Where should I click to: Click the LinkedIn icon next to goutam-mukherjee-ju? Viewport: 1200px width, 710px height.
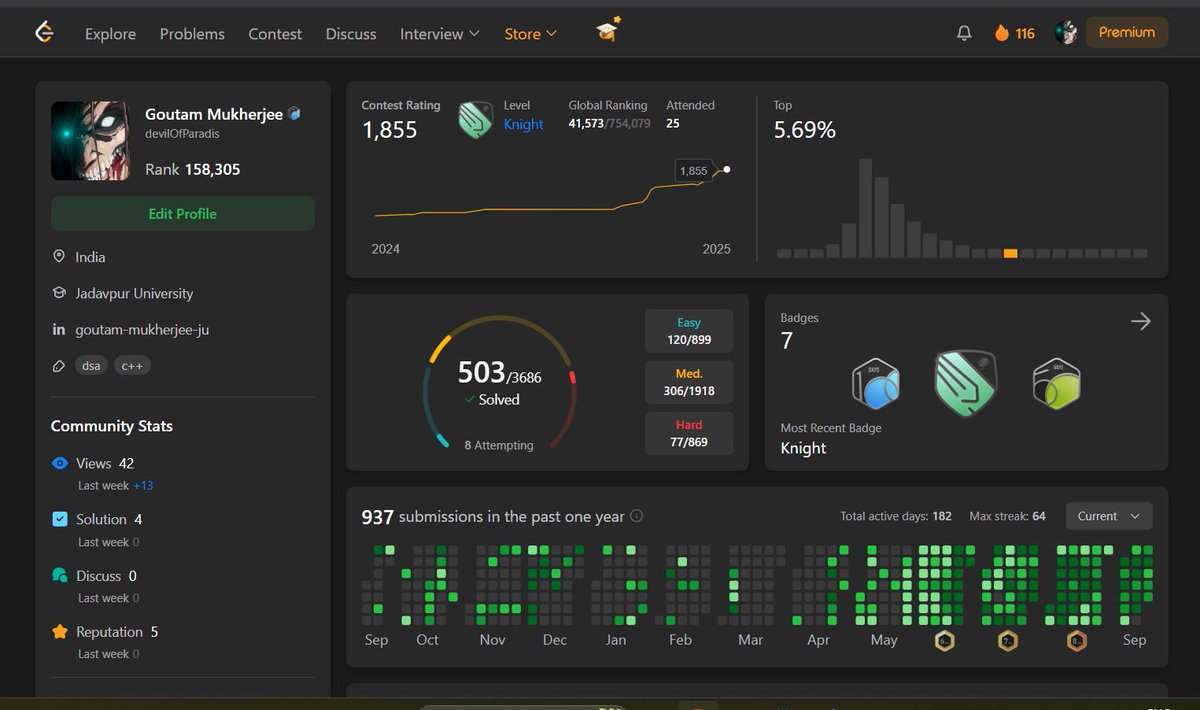[59, 330]
